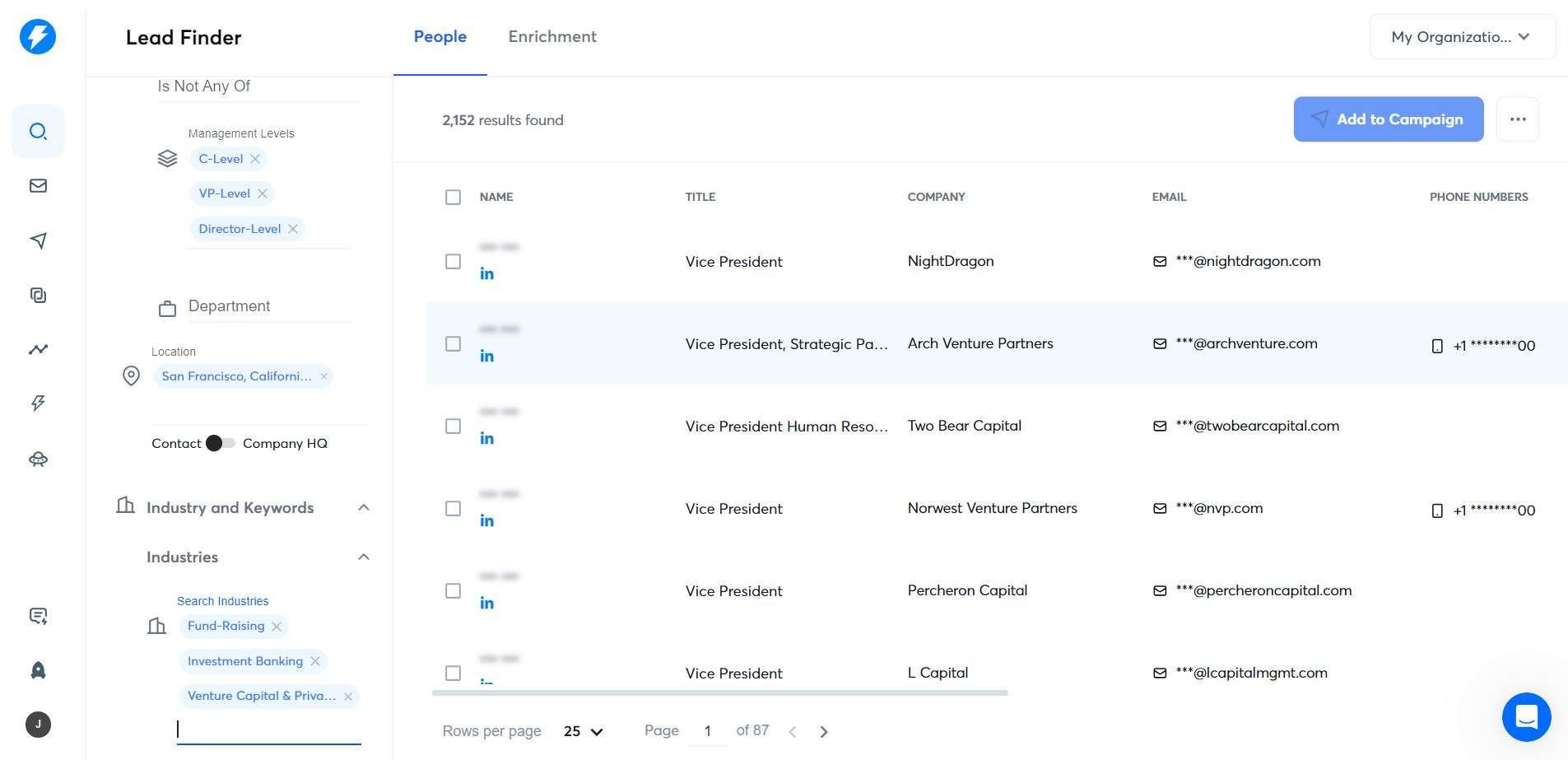
Task: Click the COMPANY column header
Action: tap(937, 197)
